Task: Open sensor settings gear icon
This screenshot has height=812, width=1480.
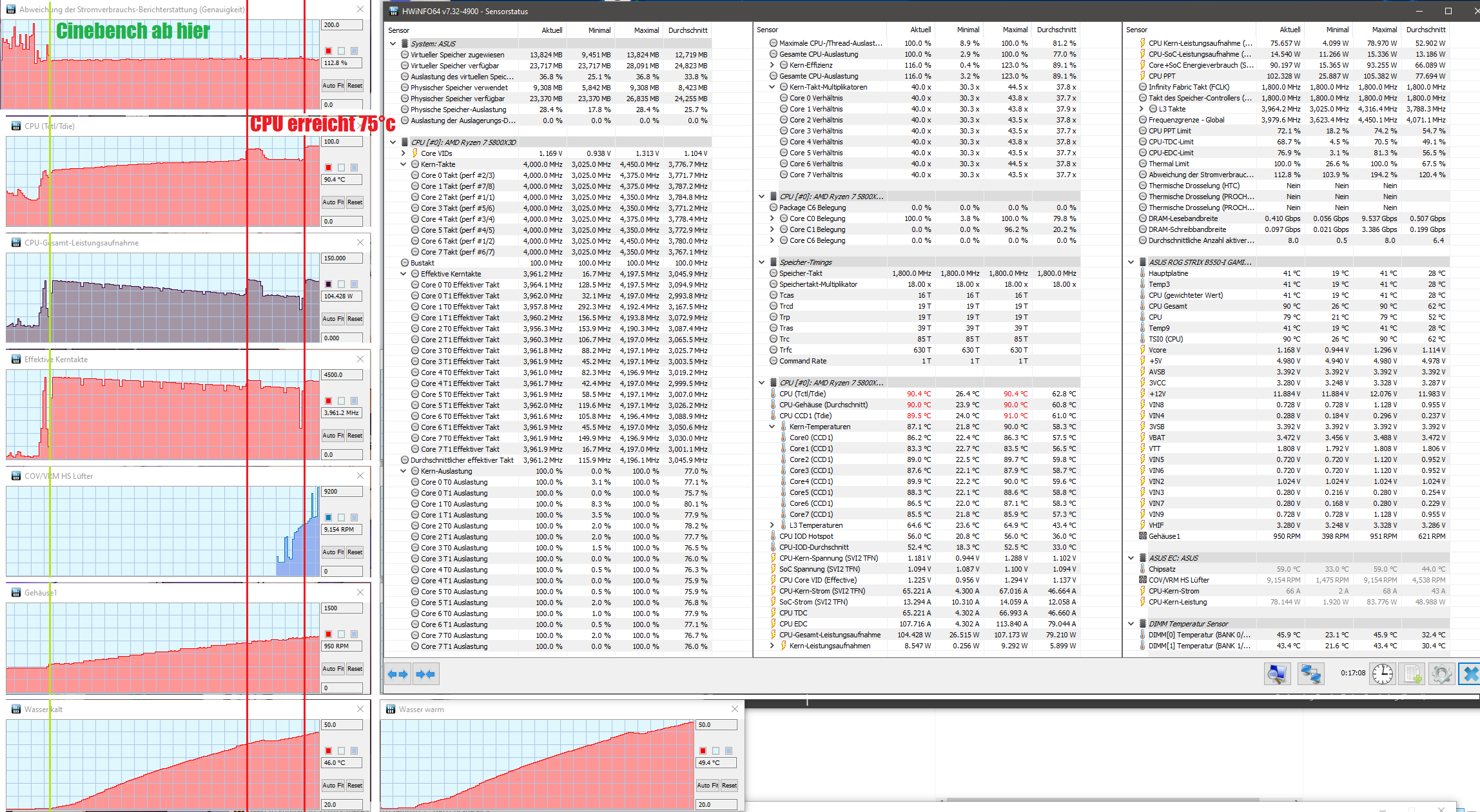Action: (1441, 674)
